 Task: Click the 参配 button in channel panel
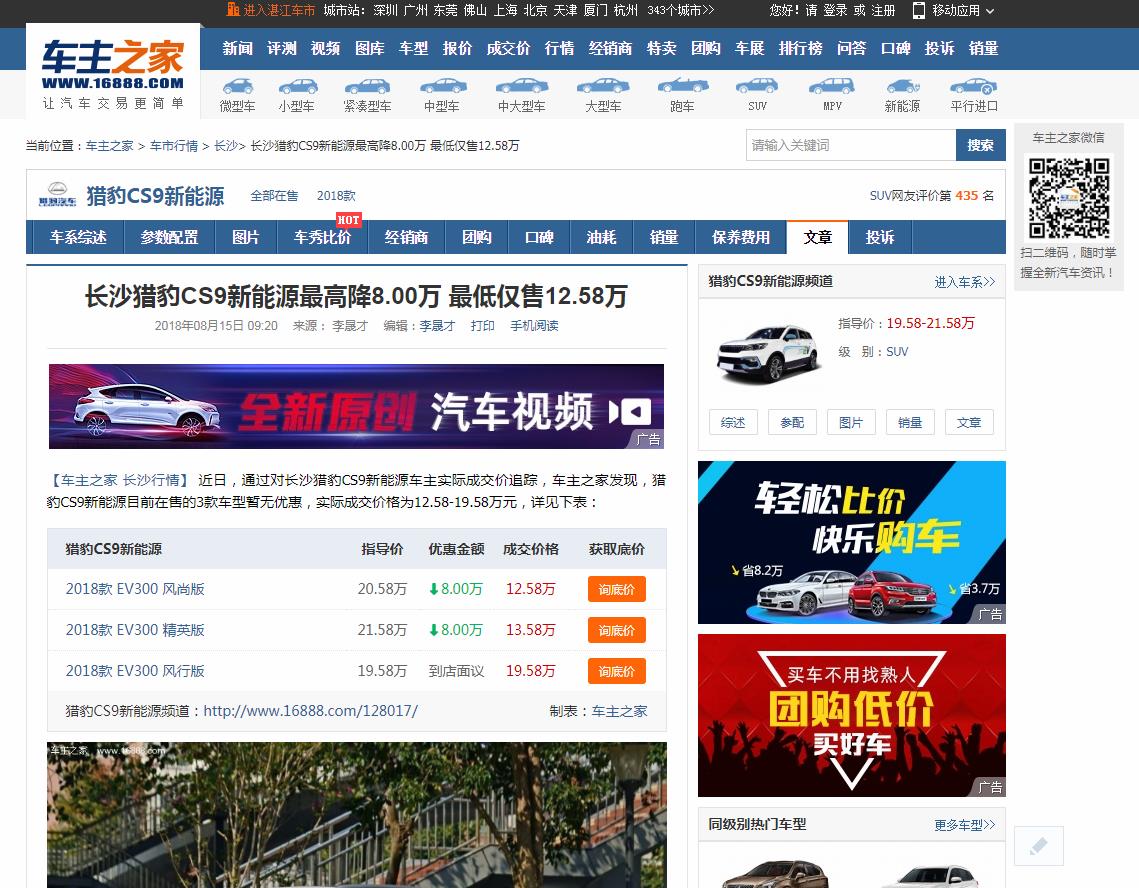792,422
